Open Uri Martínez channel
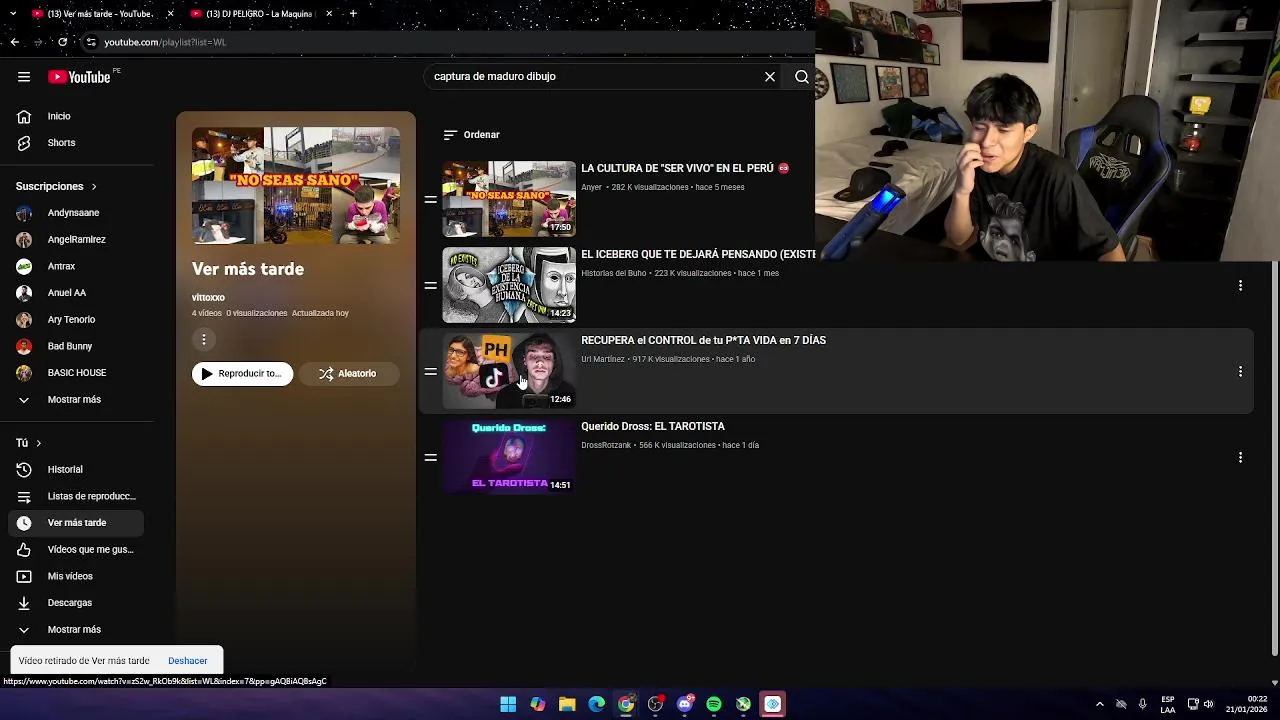The height and width of the screenshot is (720, 1280). pos(602,360)
